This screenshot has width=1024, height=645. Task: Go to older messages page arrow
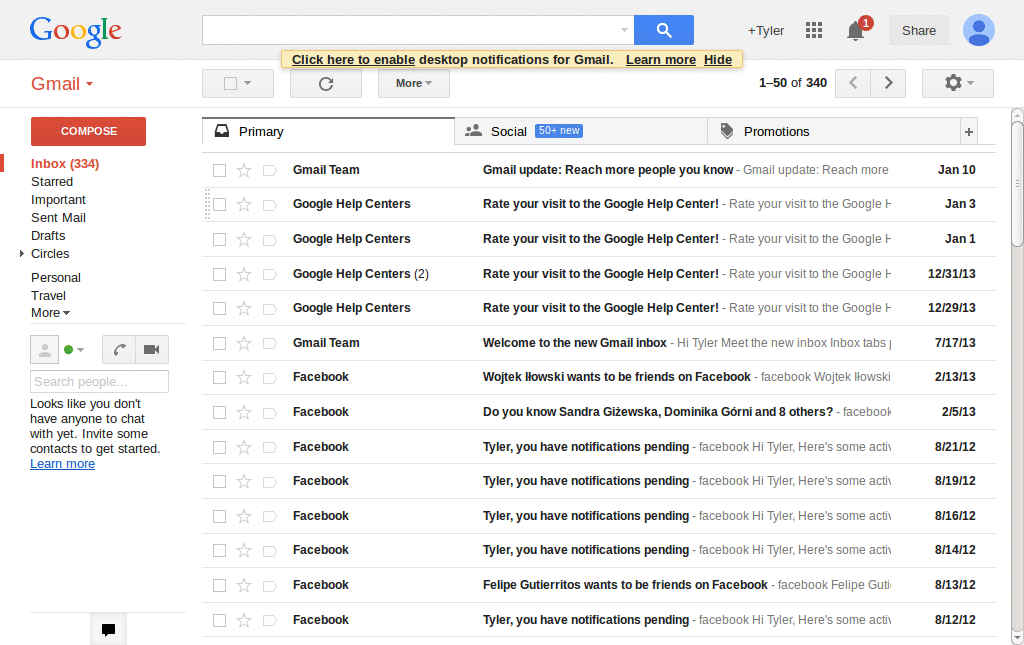(x=888, y=83)
